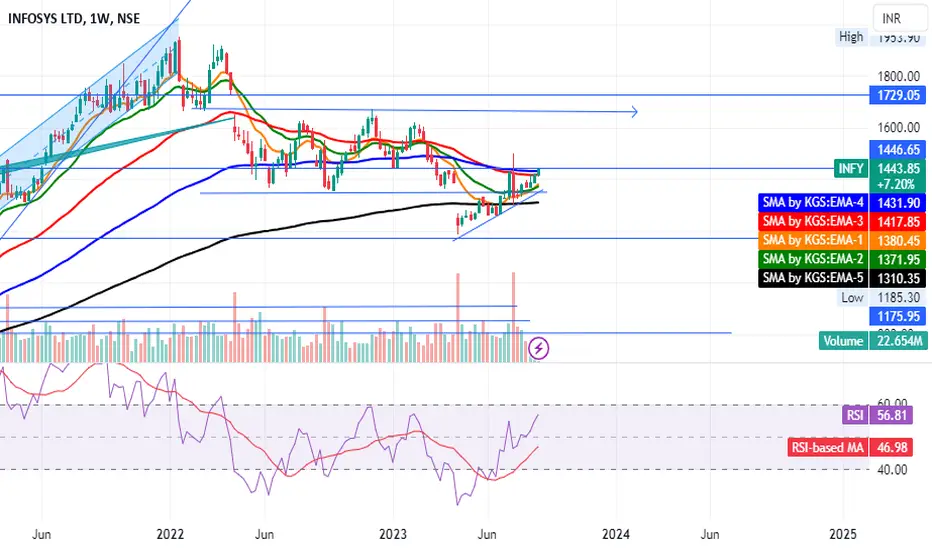This screenshot has width=932, height=550.
Task: Click the 2024 label on time axis
Action: pyautogui.click(x=616, y=534)
